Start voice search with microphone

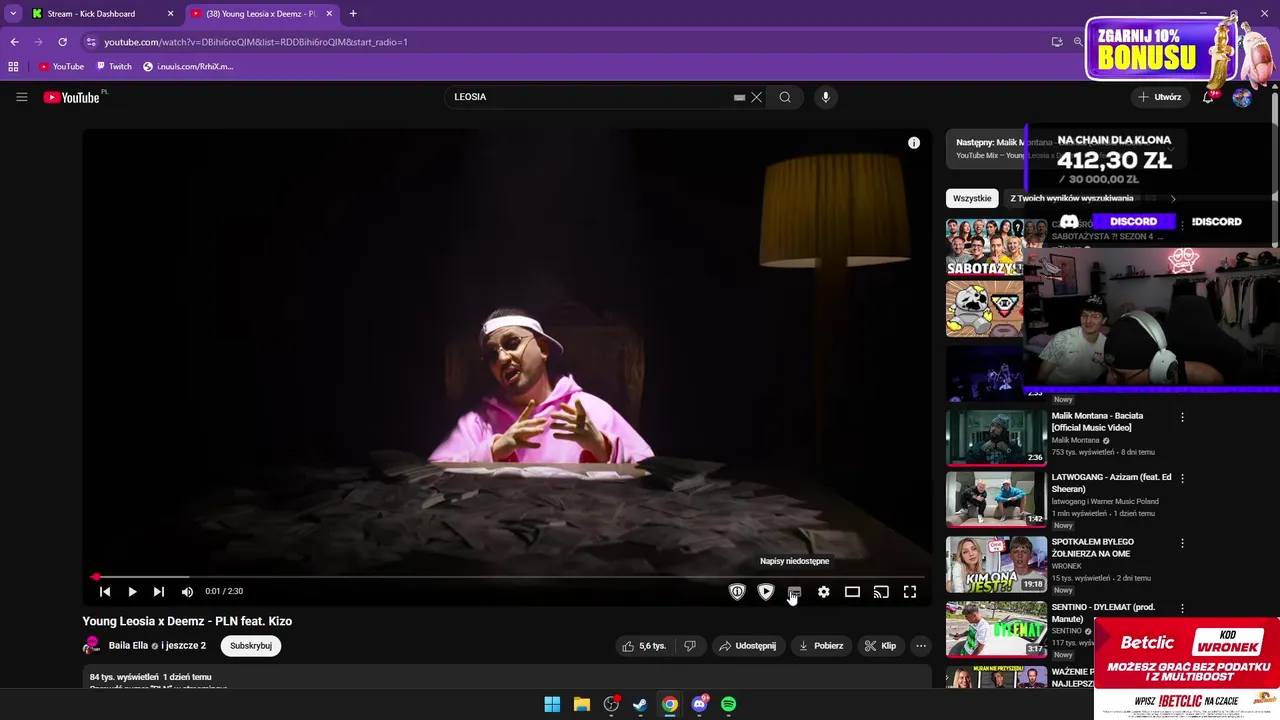coord(825,97)
